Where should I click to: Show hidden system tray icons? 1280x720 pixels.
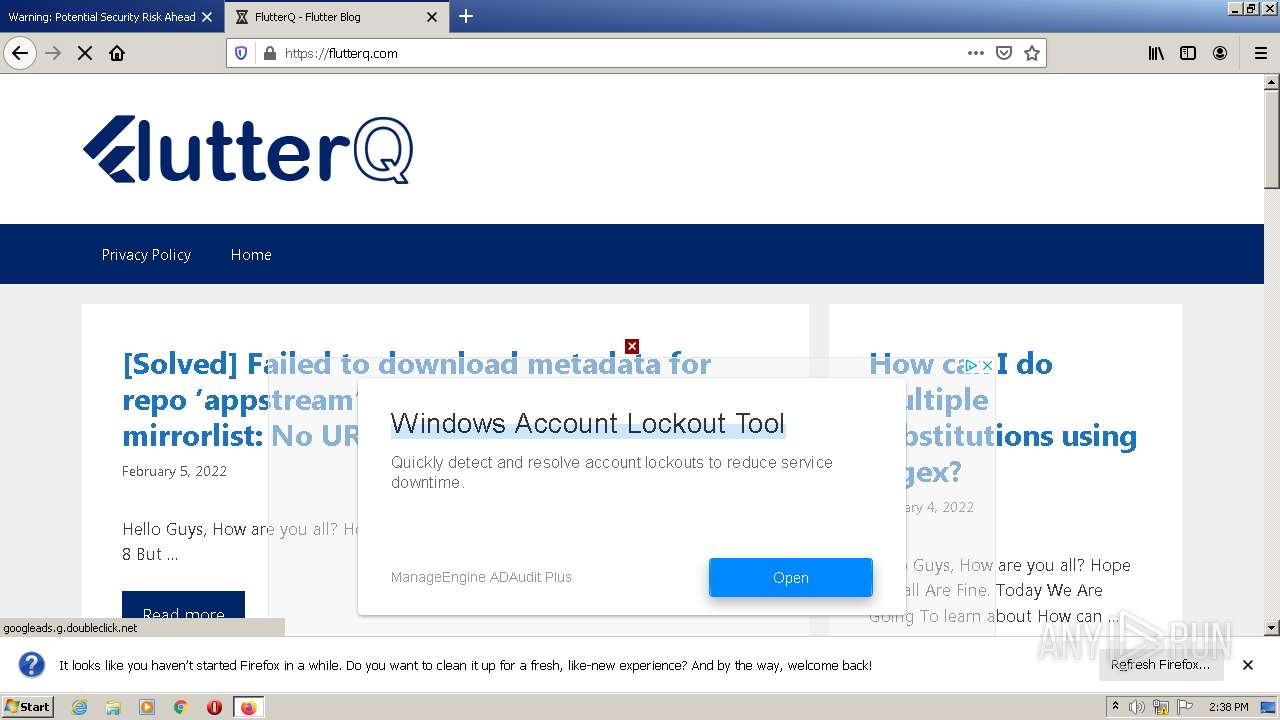click(x=1115, y=707)
